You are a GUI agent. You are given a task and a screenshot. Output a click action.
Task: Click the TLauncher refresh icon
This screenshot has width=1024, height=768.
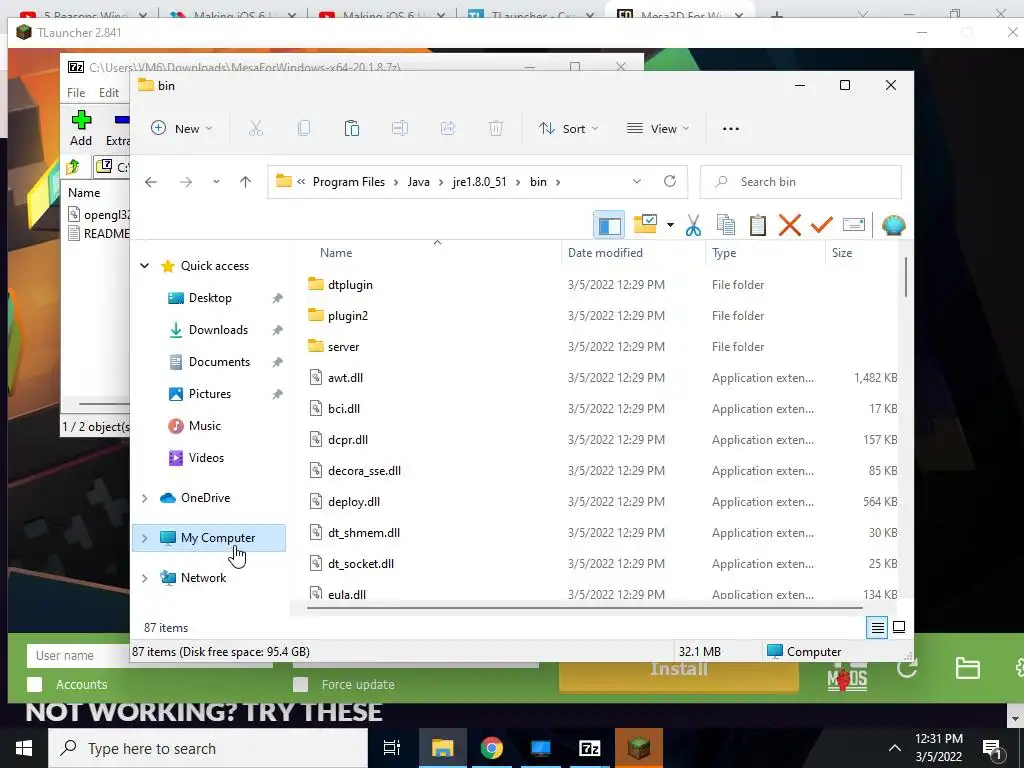[x=908, y=667]
